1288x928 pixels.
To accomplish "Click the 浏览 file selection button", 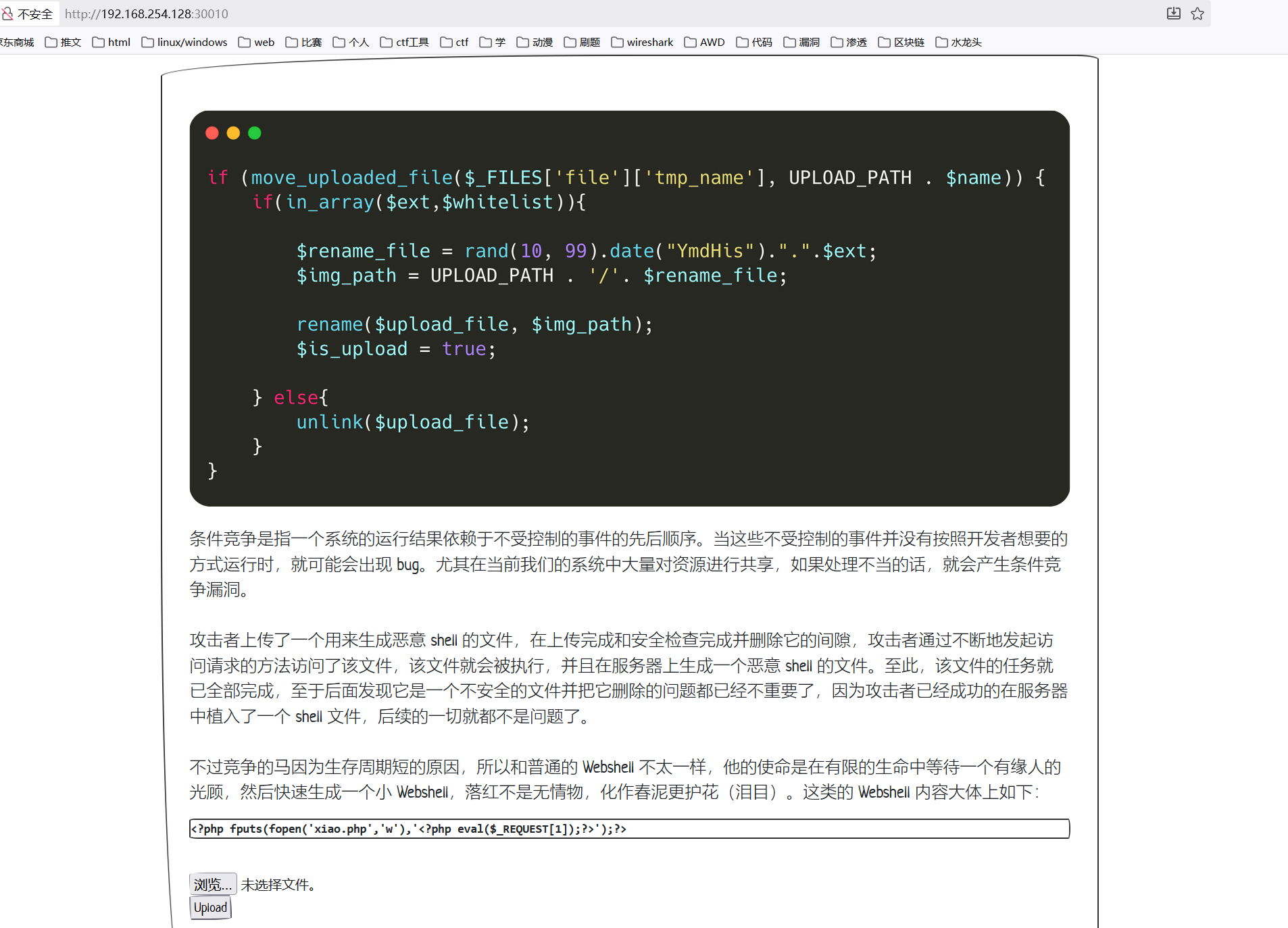I will click(x=212, y=883).
